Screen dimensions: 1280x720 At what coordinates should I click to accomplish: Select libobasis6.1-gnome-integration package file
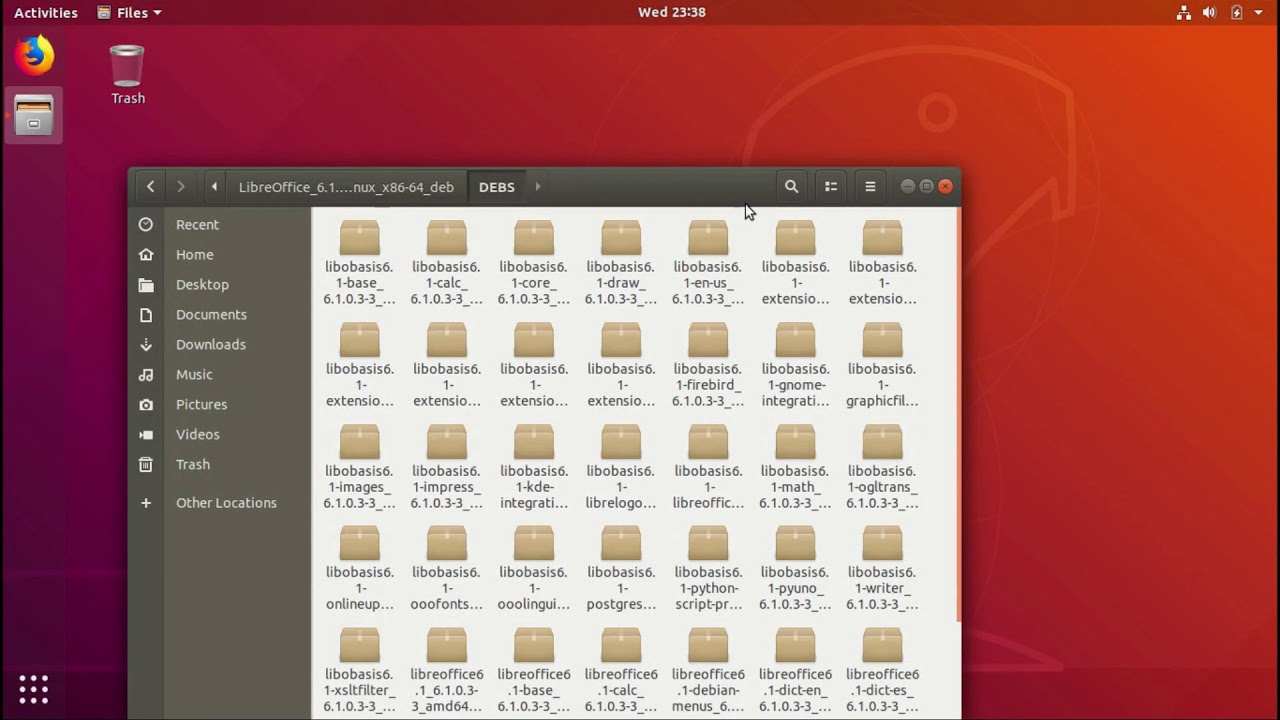coord(795,365)
